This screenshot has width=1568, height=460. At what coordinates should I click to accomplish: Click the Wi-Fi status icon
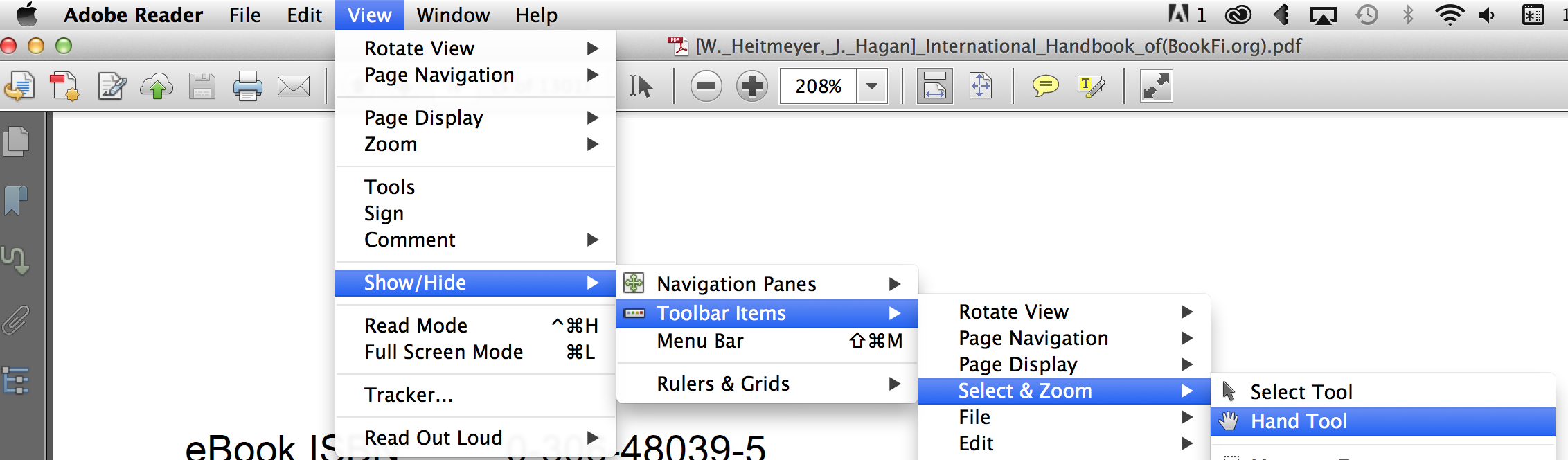point(1449,15)
